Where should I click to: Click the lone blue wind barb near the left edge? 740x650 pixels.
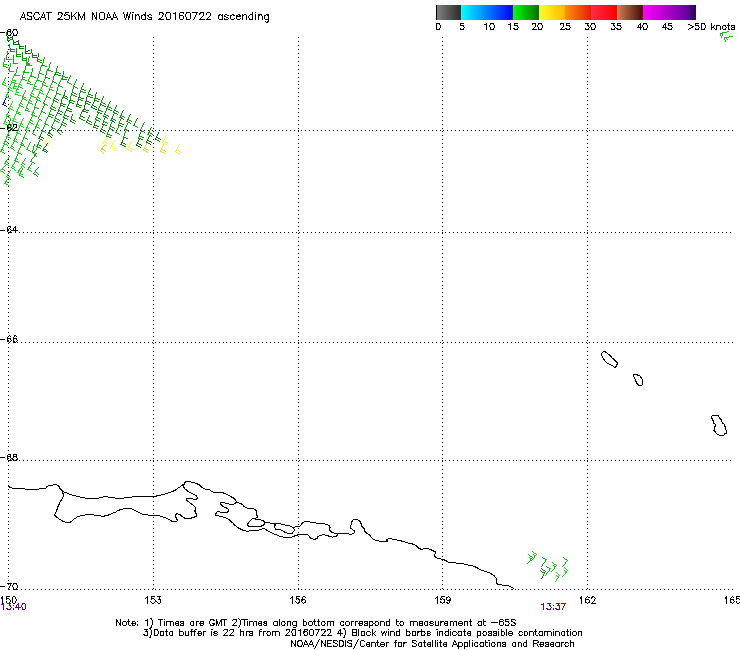tap(6, 101)
